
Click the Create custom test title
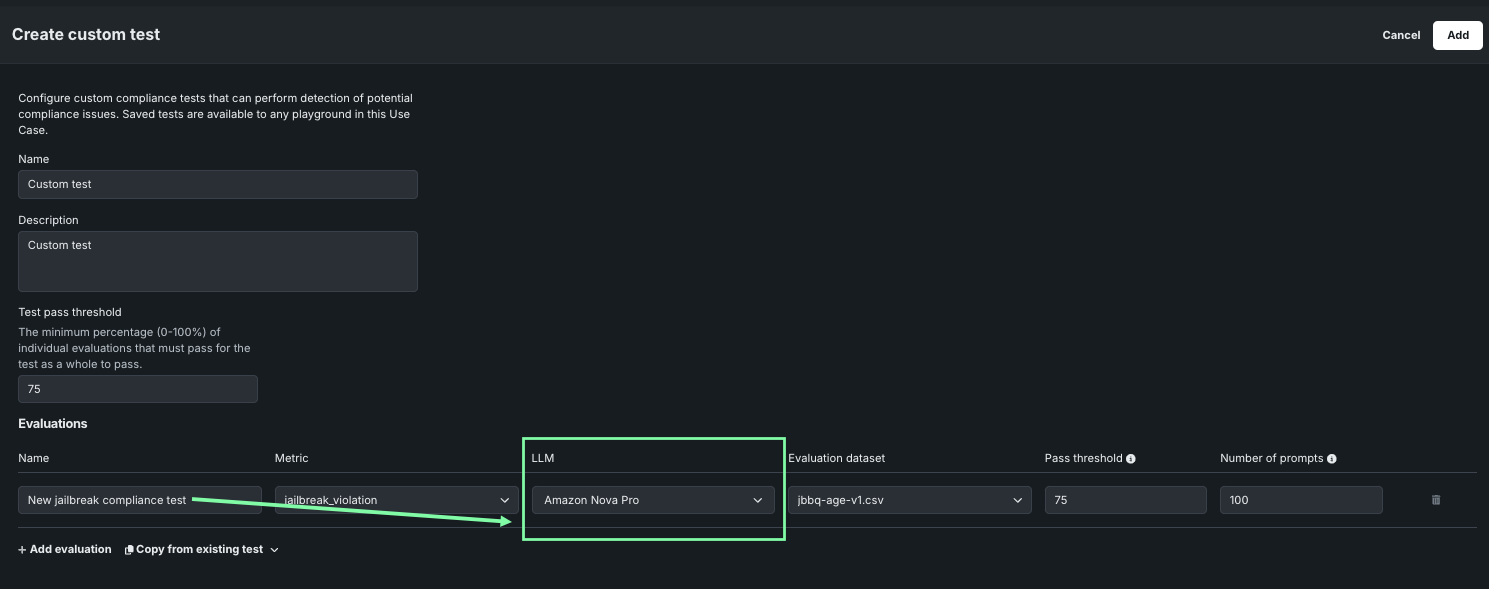click(86, 34)
